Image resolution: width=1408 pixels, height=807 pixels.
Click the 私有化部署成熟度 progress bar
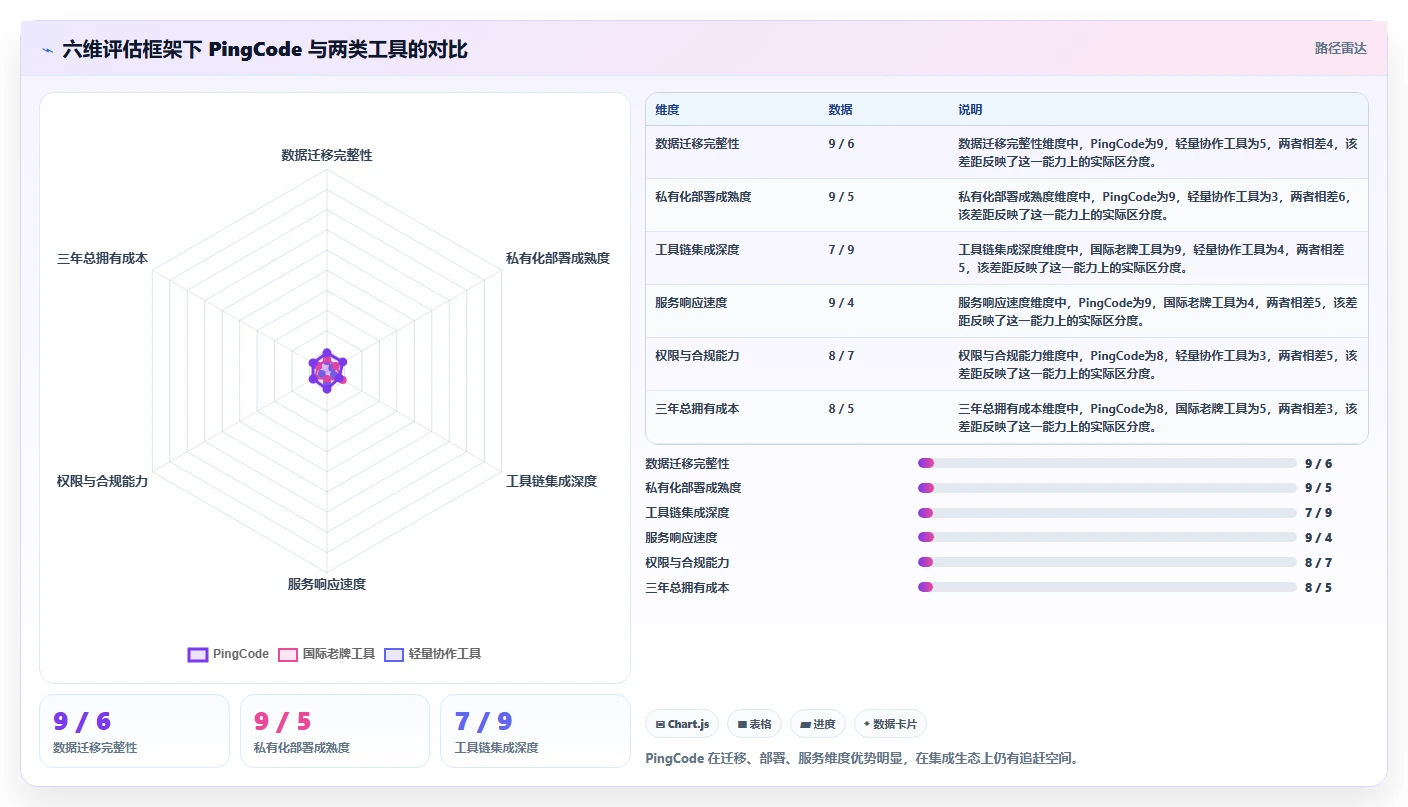tap(1107, 488)
